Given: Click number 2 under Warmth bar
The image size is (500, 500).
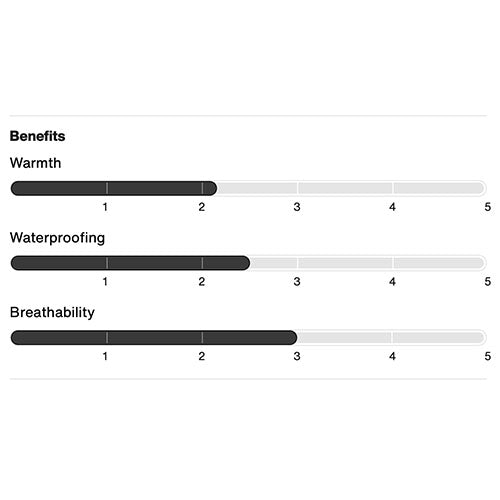Looking at the screenshot, I should click(202, 207).
